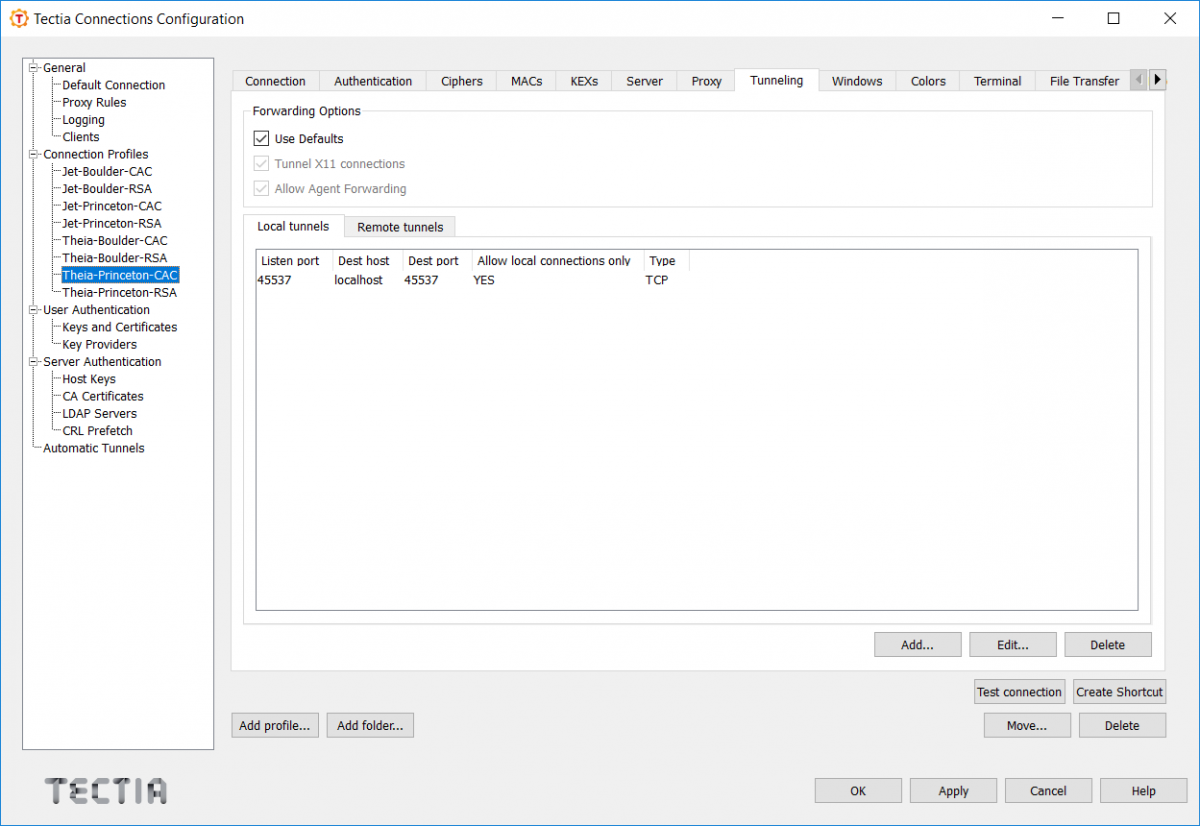
Task: Sort tunnels by Listen port column
Action: tap(294, 261)
